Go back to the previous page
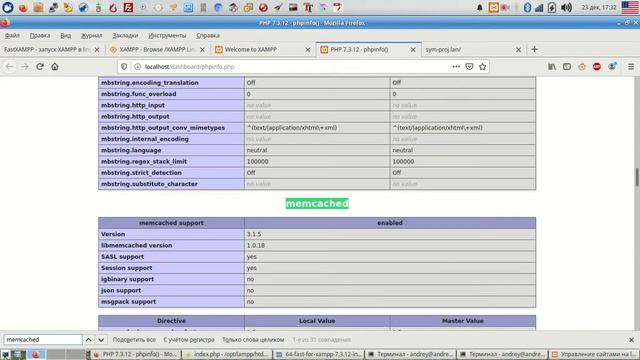The image size is (640, 360). 9,67
